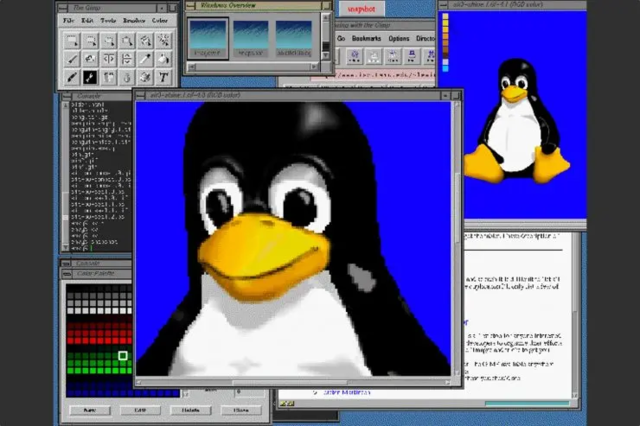Pick the light blue swatch in small Tux window
The height and width of the screenshot is (426, 640).
tap(445, 69)
